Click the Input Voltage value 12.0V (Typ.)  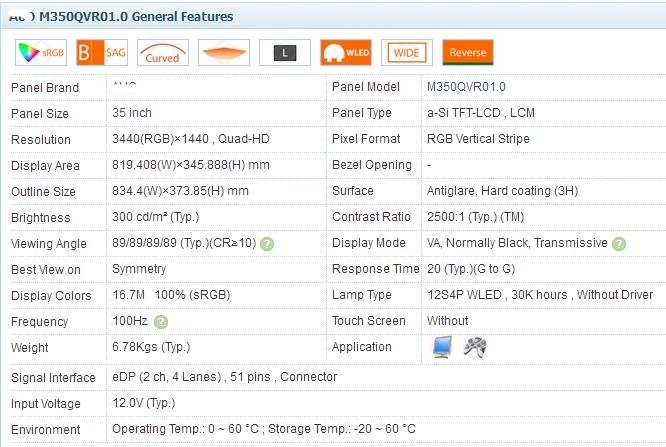point(144,403)
